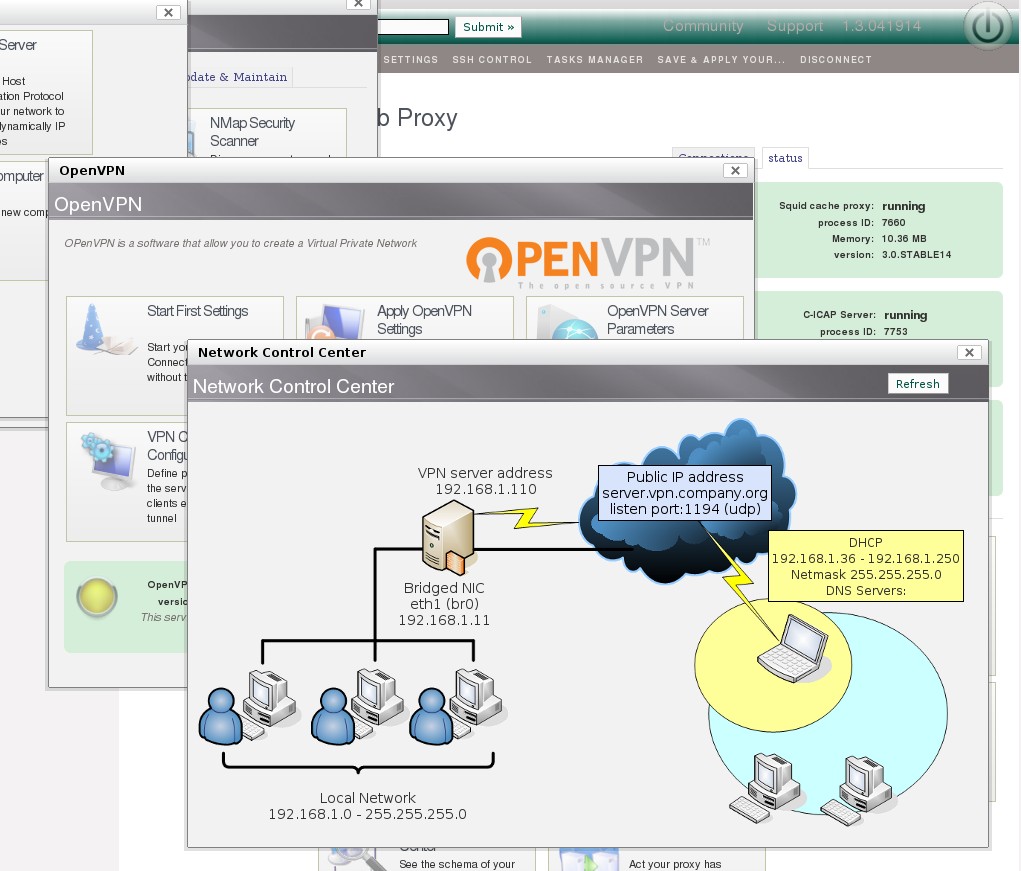This screenshot has width=1021, height=871.
Task: Open the TASKS MANAGER menu item
Action: [x=594, y=59]
